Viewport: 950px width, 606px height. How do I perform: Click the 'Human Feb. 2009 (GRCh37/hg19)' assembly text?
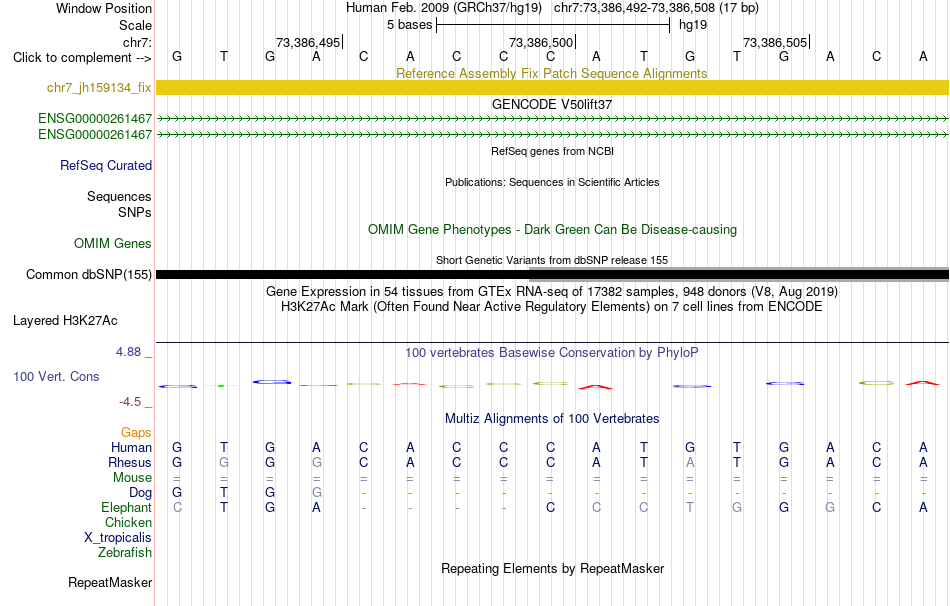443,8
